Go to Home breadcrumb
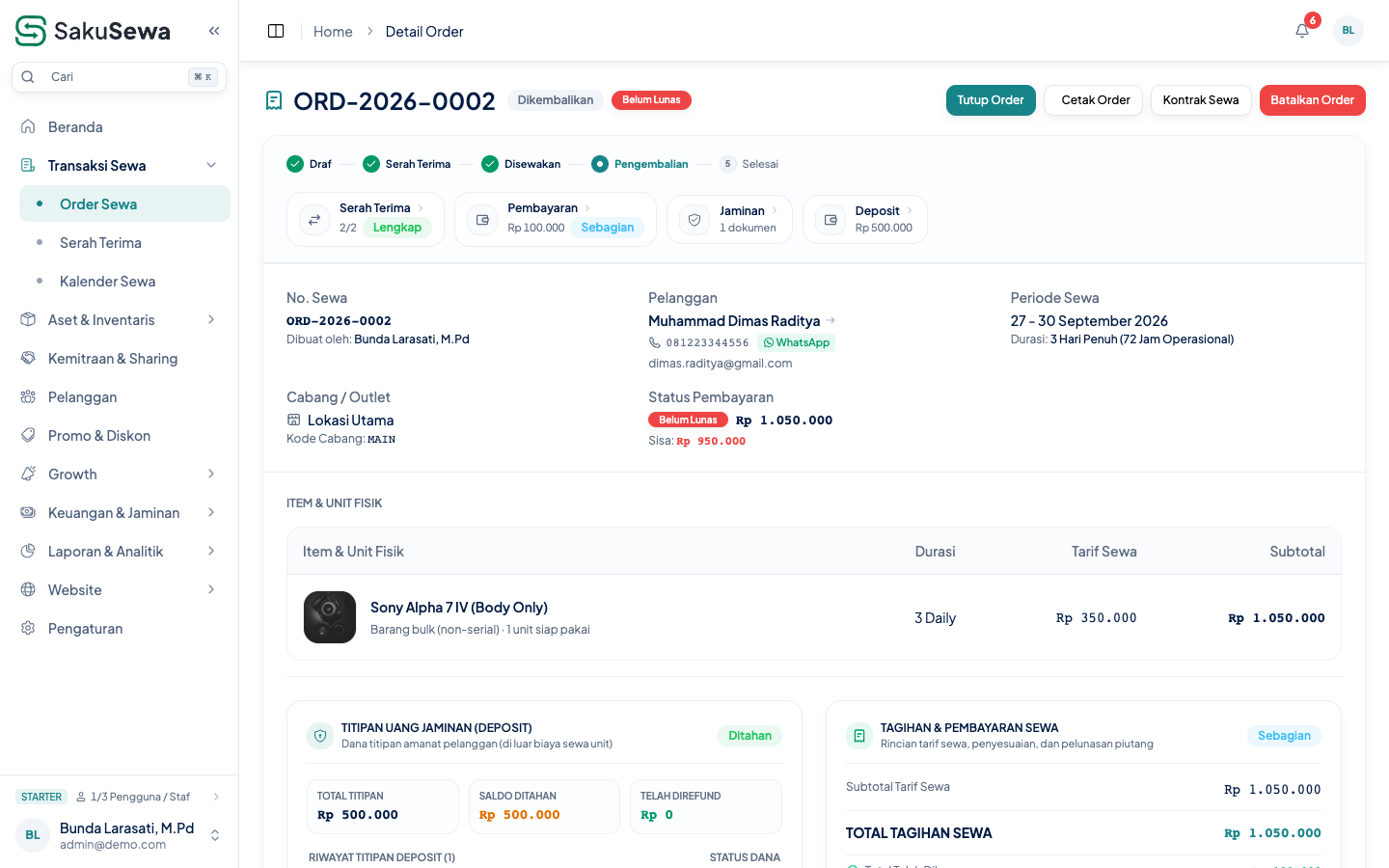 click(333, 32)
